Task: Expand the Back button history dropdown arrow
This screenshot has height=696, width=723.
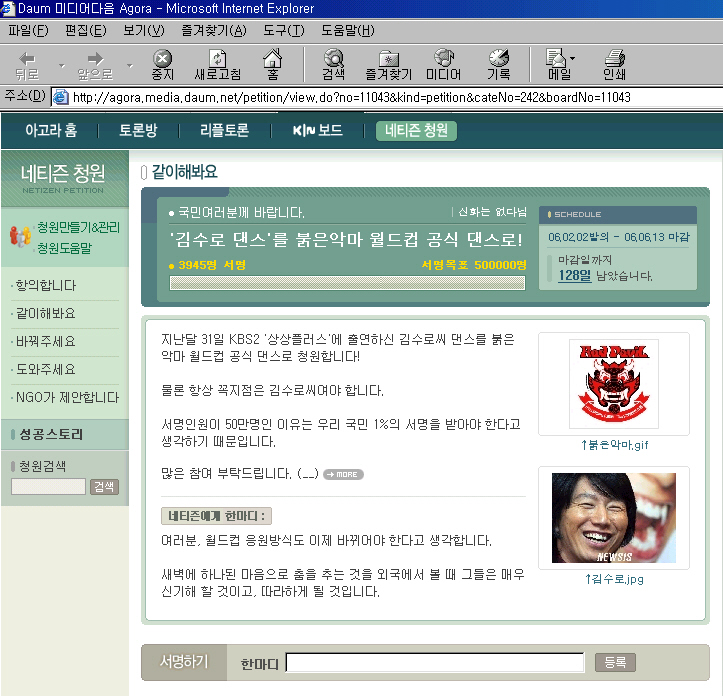Action: [x=60, y=64]
